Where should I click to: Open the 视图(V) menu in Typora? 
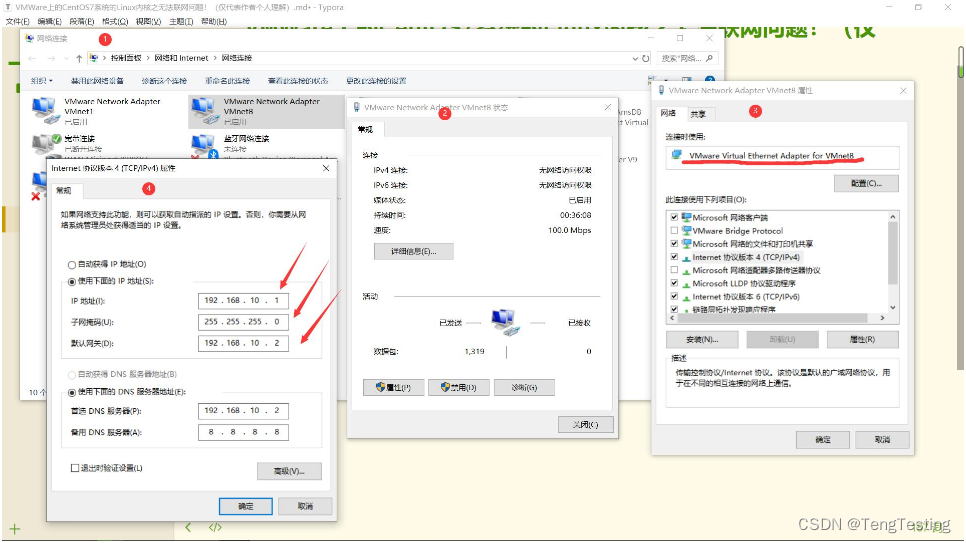[148, 22]
